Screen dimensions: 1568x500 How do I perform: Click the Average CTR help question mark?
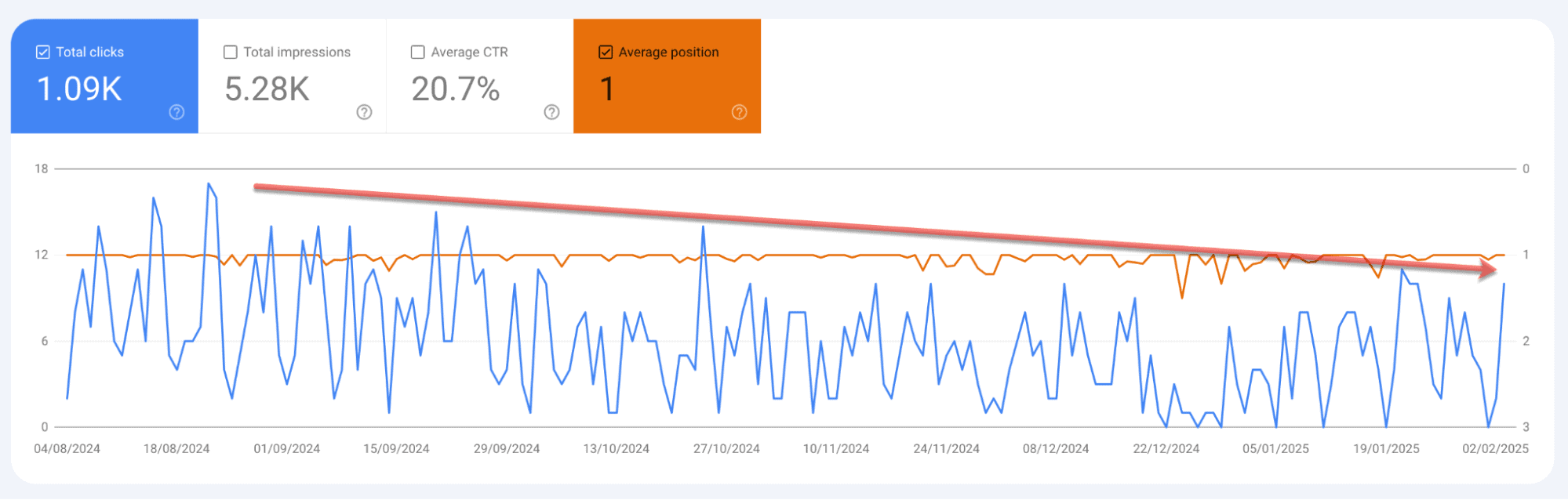551,112
